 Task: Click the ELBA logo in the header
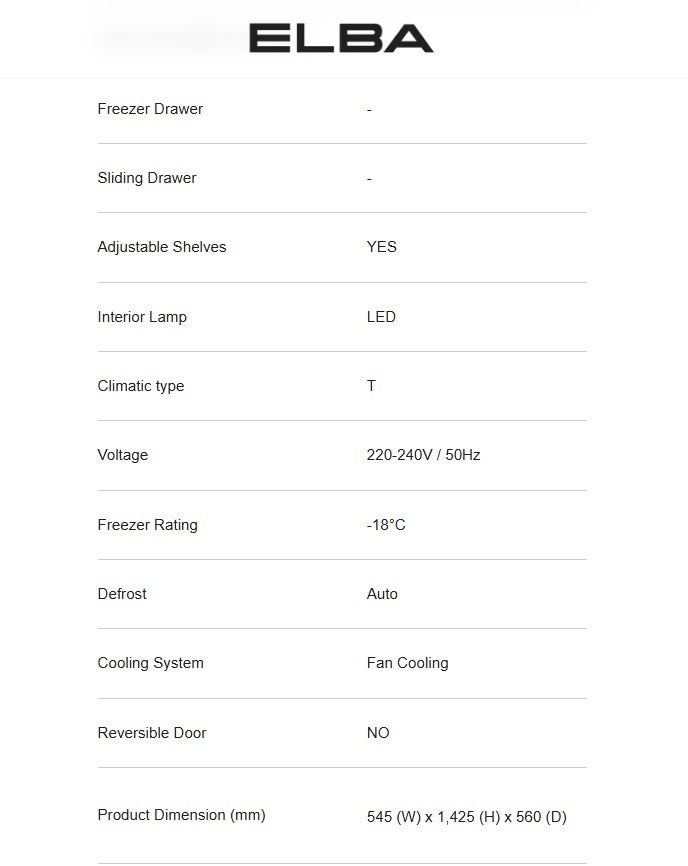[341, 39]
